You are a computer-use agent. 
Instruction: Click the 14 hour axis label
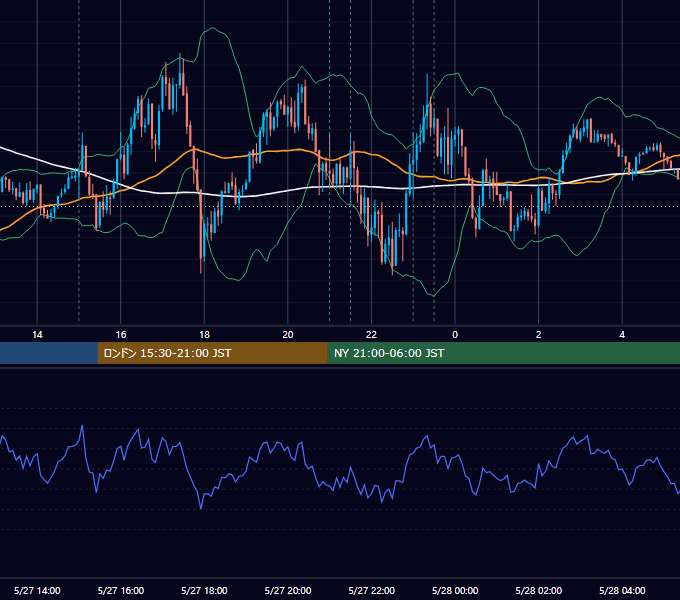tap(37, 335)
